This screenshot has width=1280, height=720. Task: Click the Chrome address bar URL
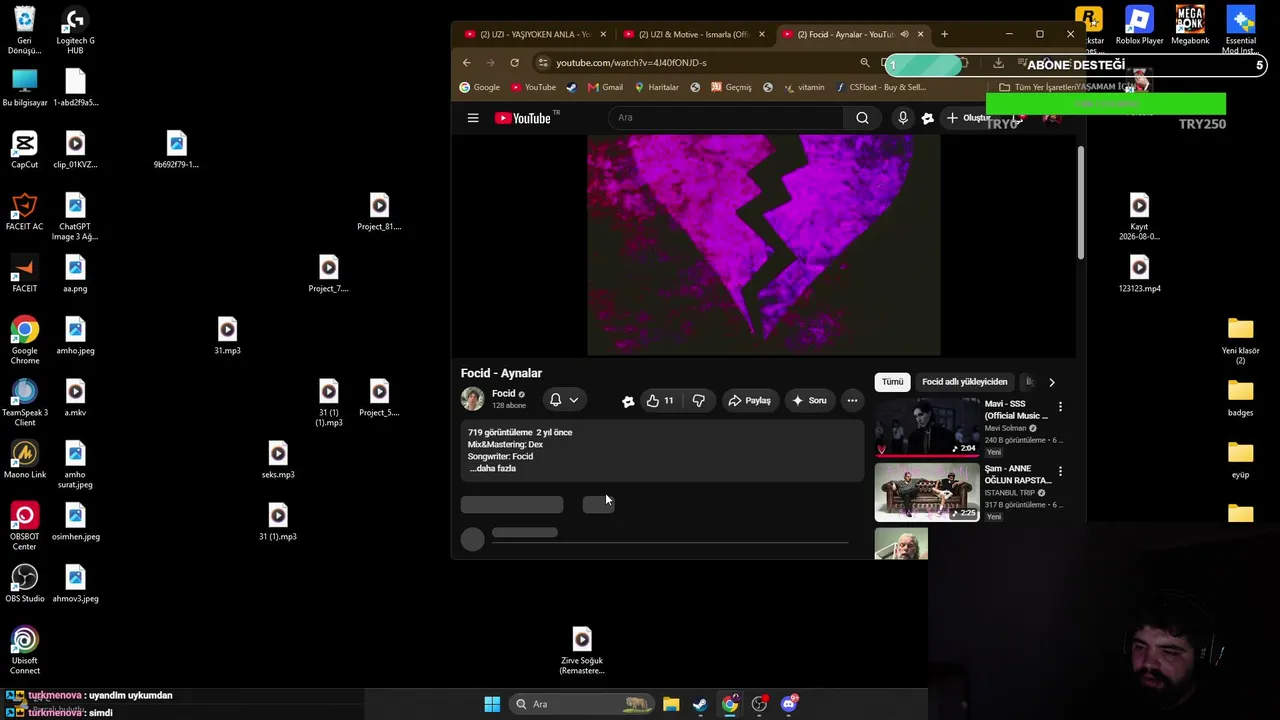tap(631, 62)
